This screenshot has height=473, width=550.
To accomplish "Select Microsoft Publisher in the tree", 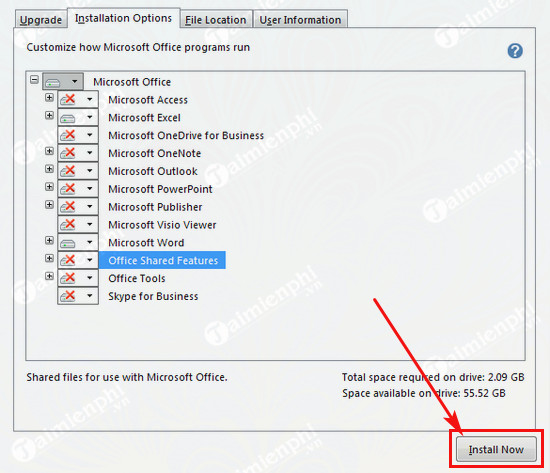I will pyautogui.click(x=155, y=207).
